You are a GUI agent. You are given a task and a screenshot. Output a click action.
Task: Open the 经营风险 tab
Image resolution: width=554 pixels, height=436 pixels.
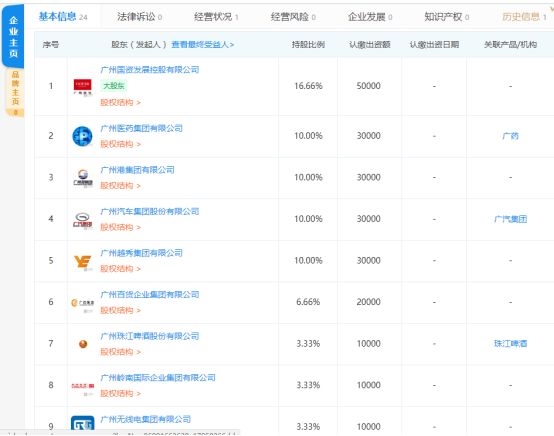293,17
